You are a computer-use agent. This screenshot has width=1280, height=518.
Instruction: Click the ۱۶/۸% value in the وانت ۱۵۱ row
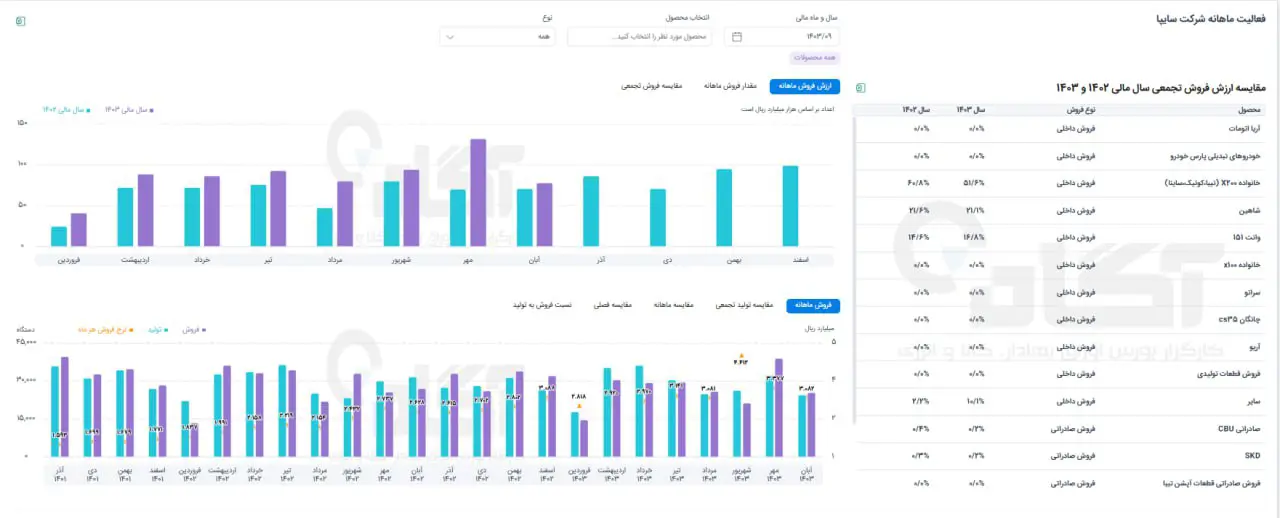pos(975,238)
